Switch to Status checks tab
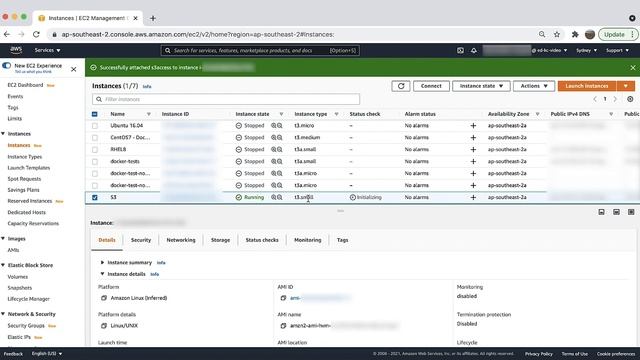The image size is (640, 360). click(262, 240)
